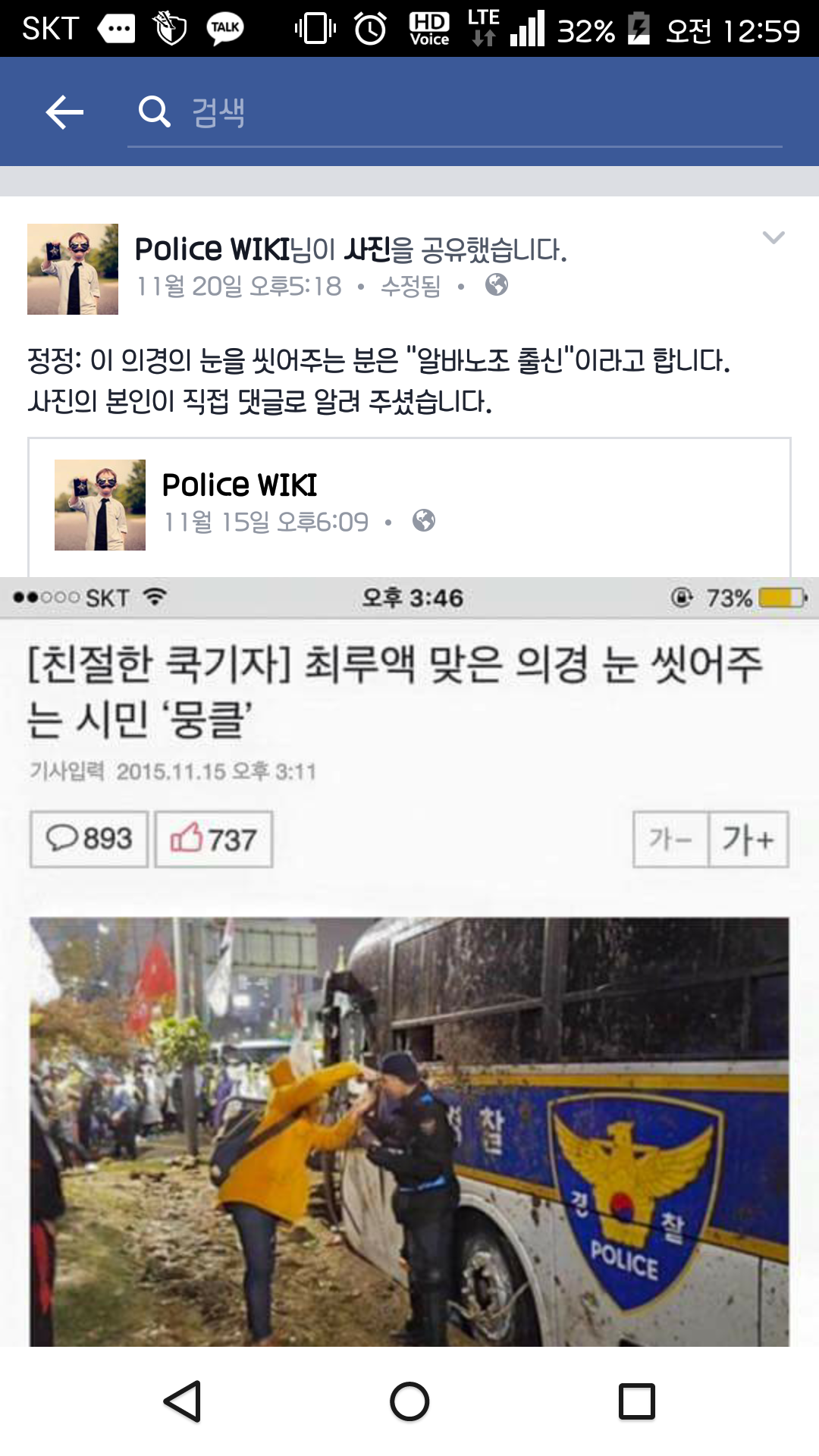Tap the back arrow in the header

click(x=64, y=112)
